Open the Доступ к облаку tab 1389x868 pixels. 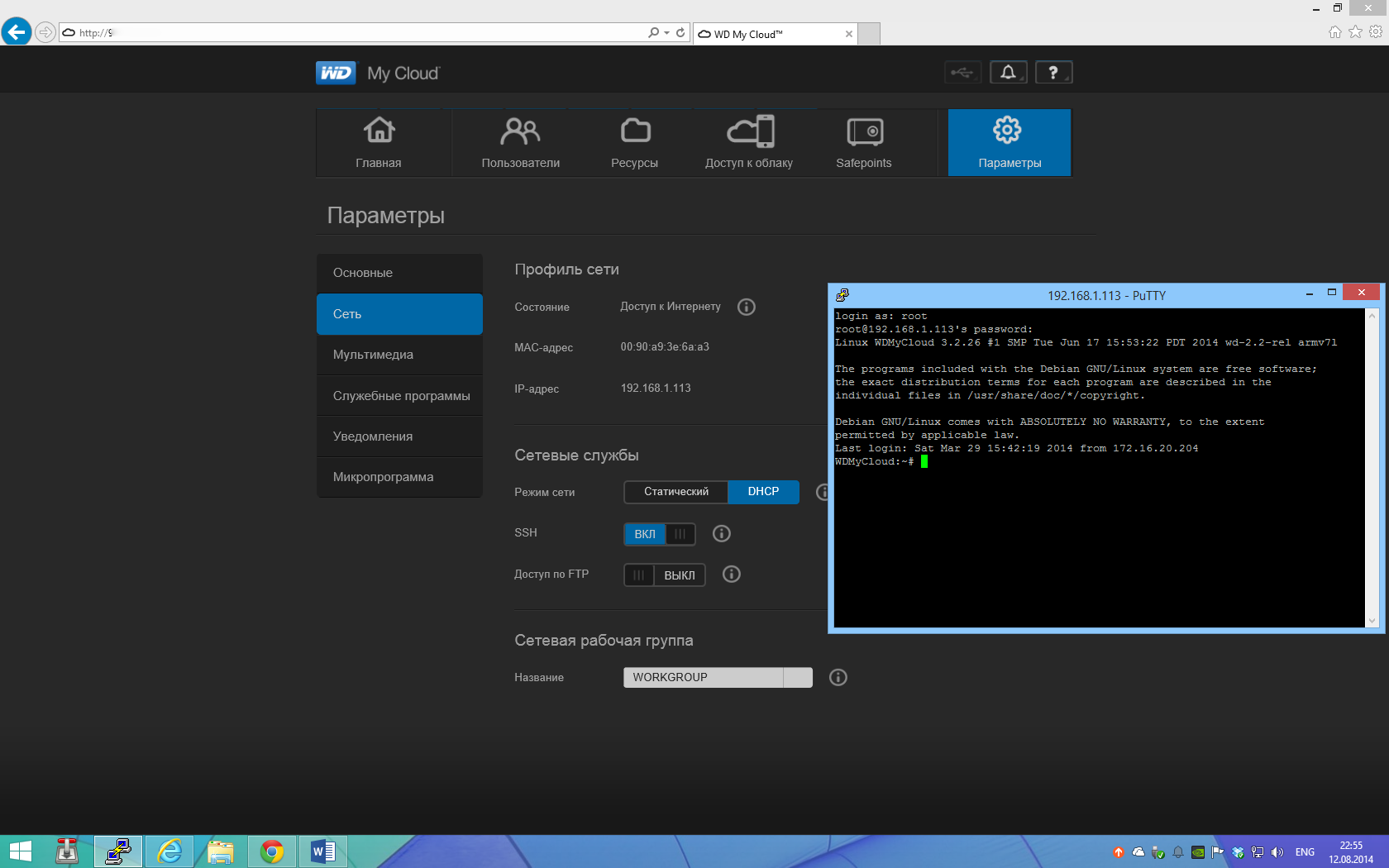coord(749,142)
